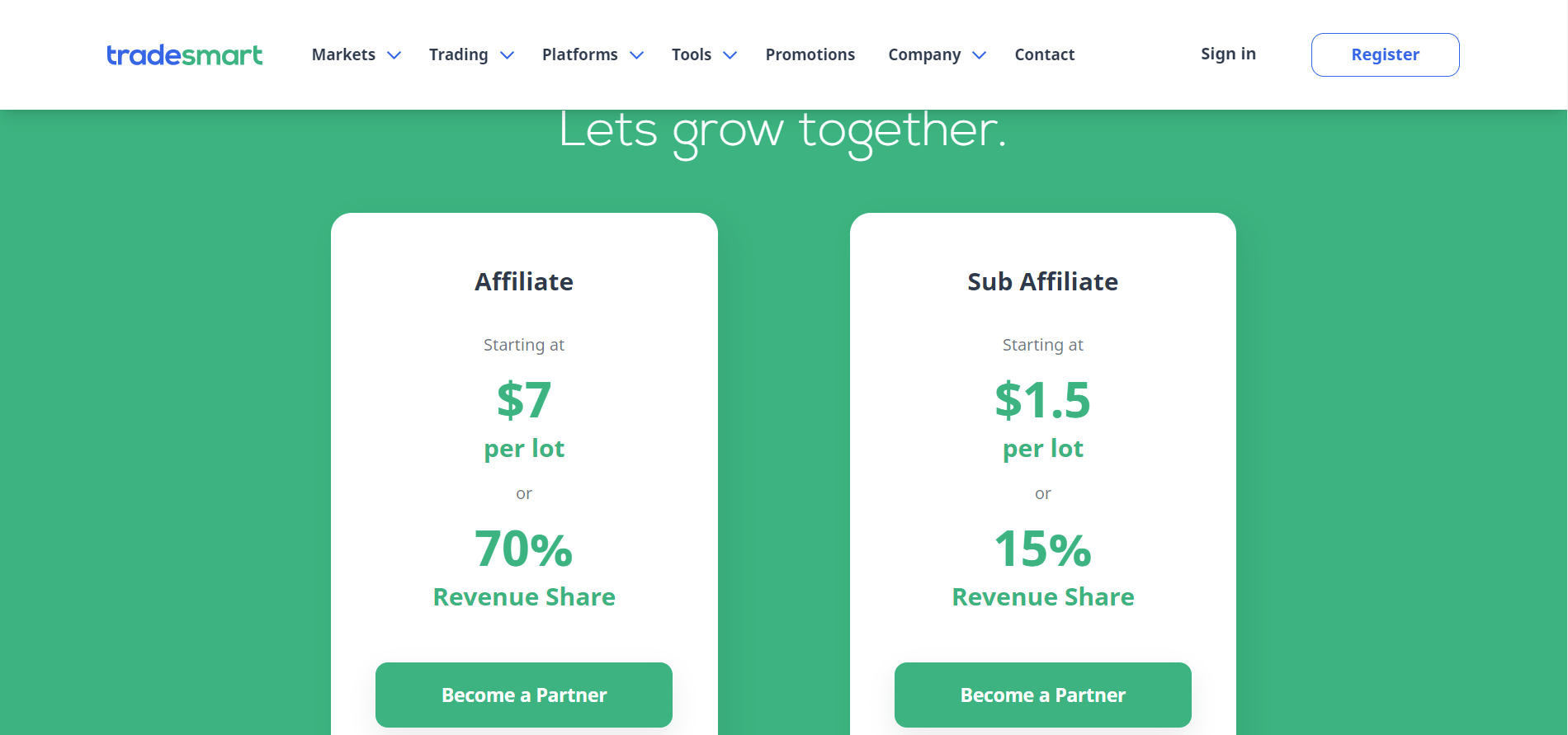The width and height of the screenshot is (1568, 735).
Task: Become a Partner under Sub Affiliate
Action: [x=1043, y=695]
